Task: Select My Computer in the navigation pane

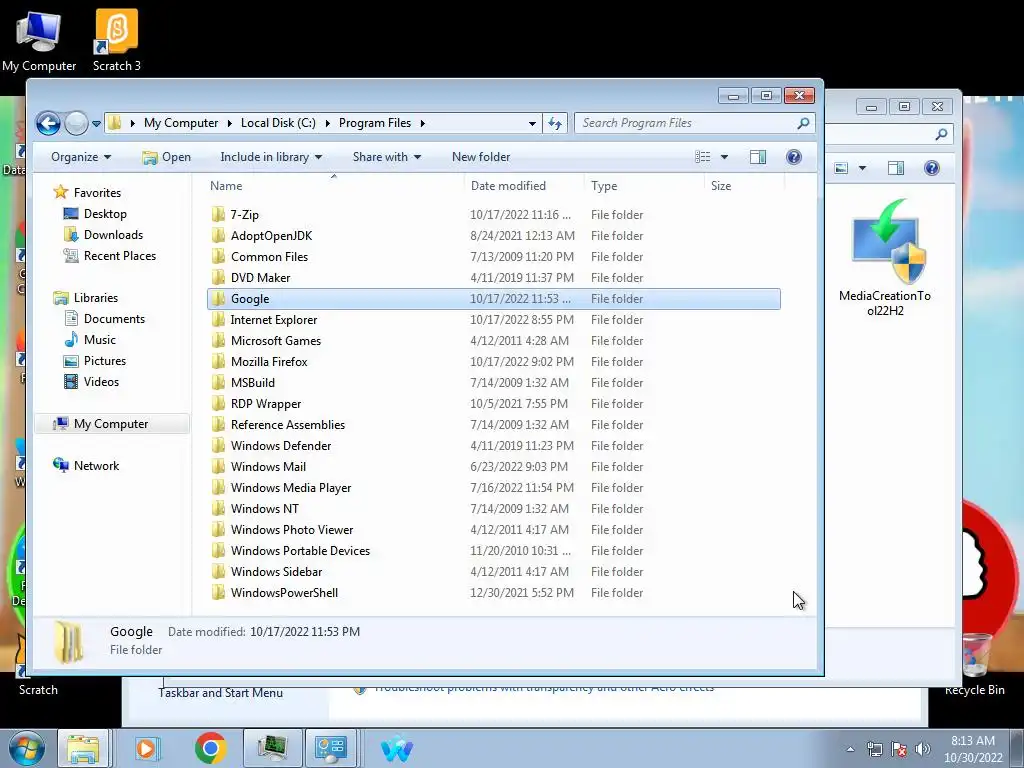Action: [x=110, y=424]
